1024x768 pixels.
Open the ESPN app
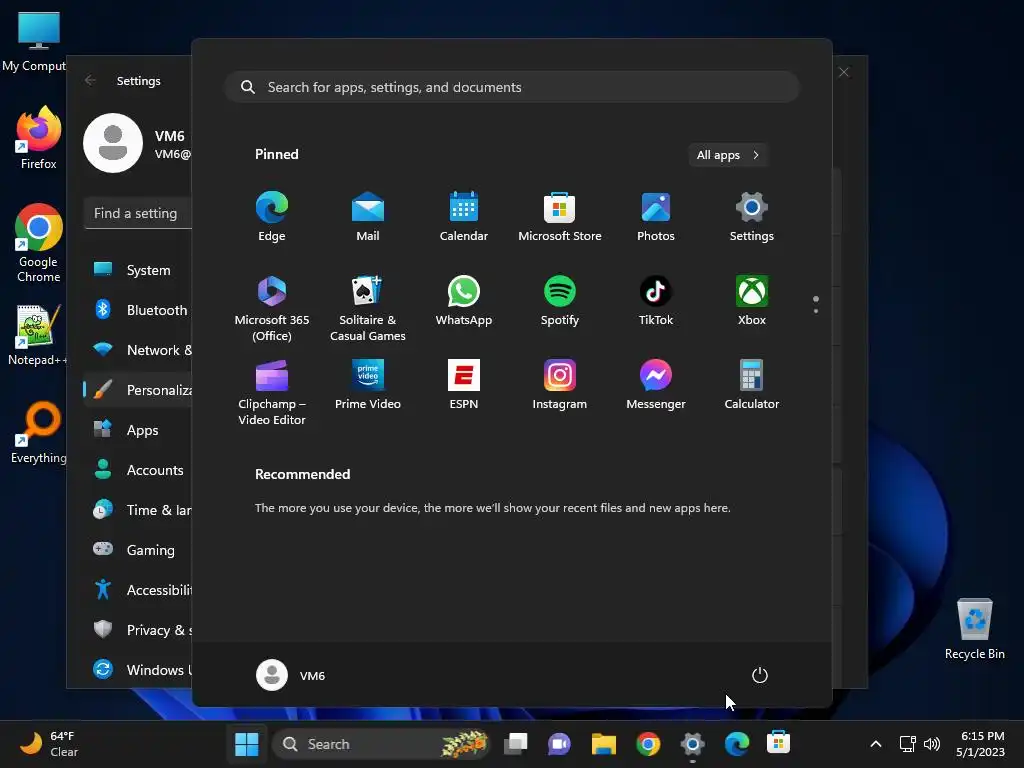point(464,385)
